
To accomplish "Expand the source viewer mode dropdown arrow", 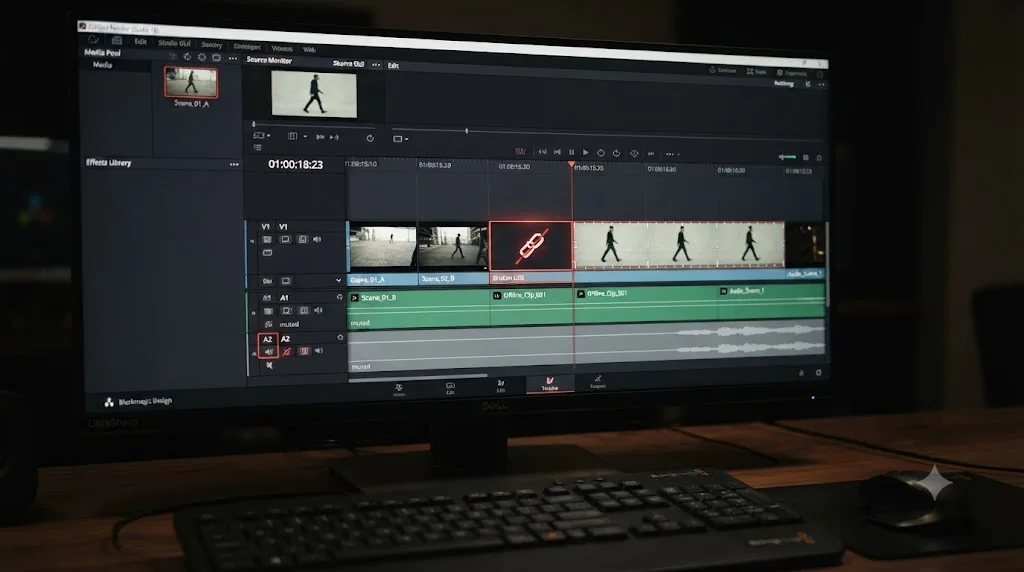I will [268, 136].
